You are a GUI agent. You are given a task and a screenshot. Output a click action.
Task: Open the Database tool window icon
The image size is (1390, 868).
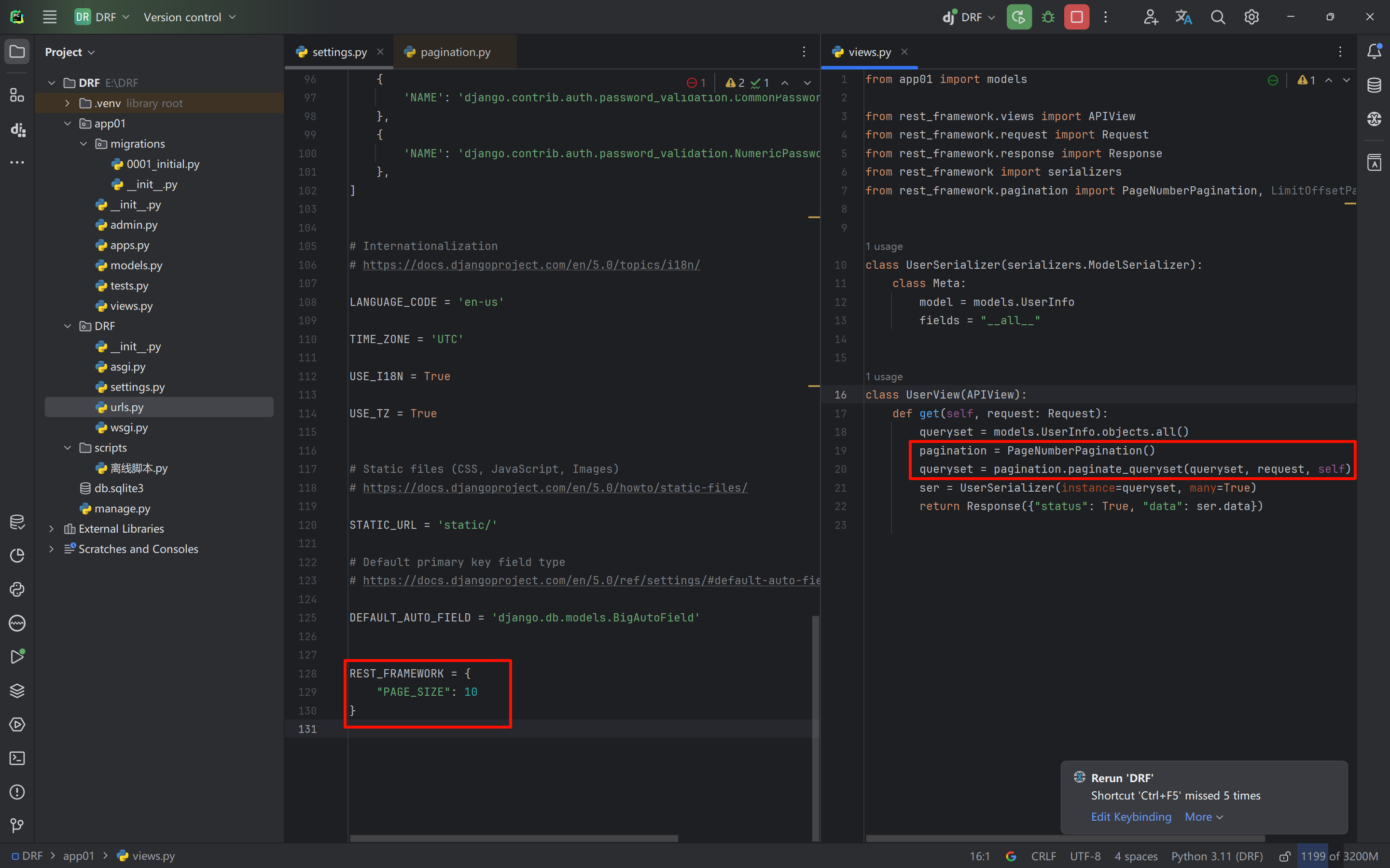click(x=1374, y=85)
